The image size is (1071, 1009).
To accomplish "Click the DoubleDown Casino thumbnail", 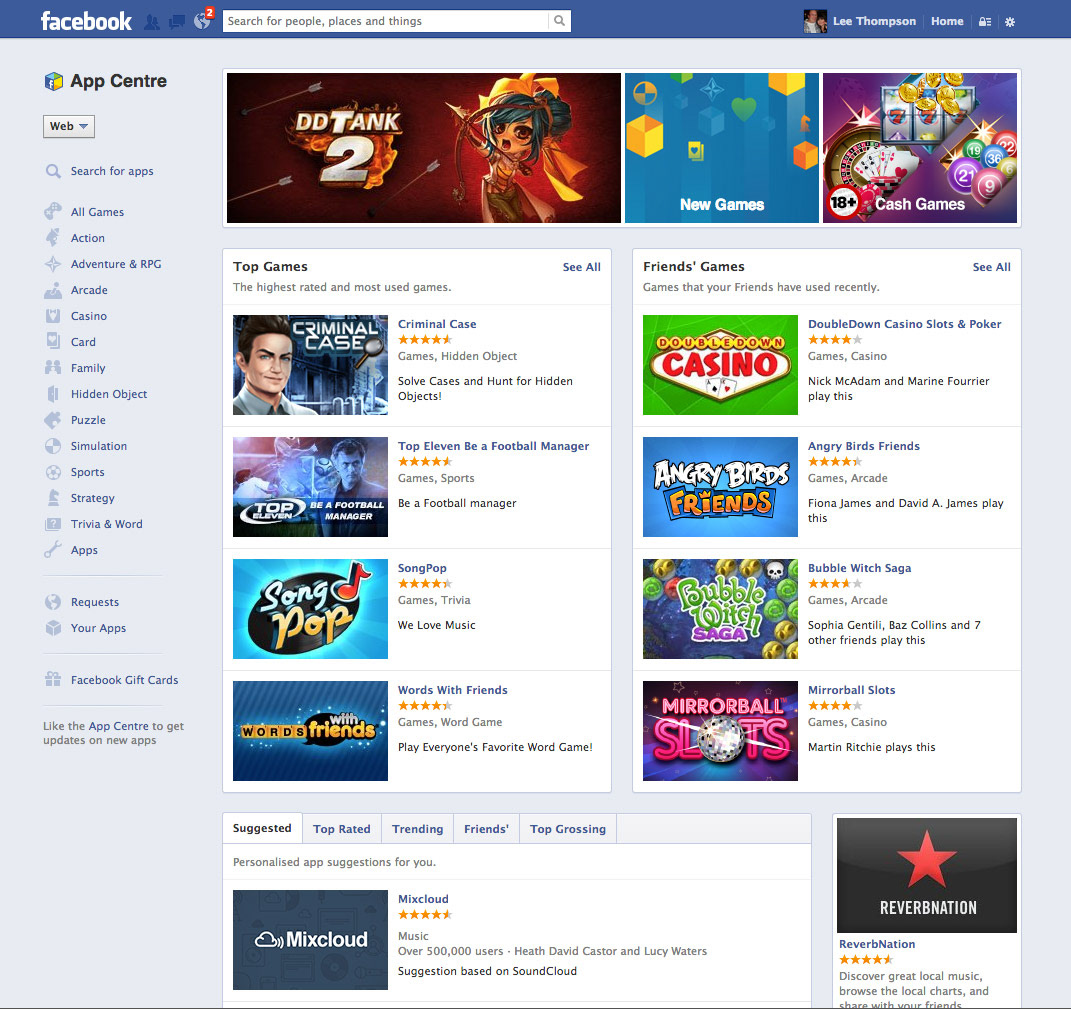I will [720, 365].
